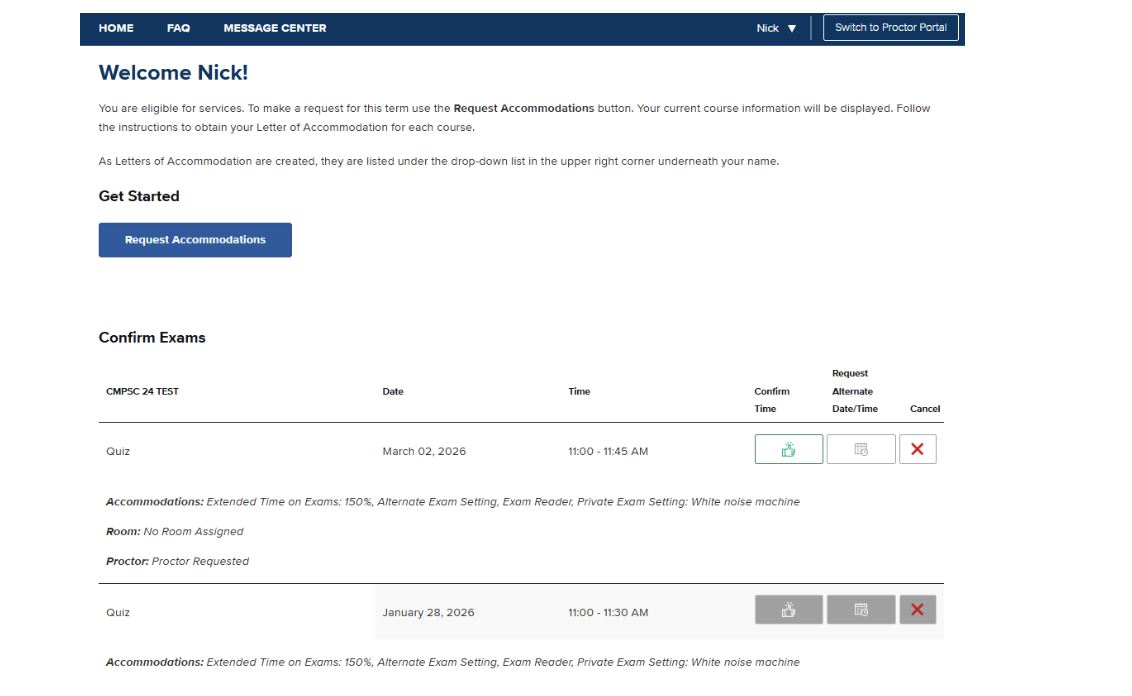Switch to Proctor Portal
The image size is (1132, 696).
coord(889,27)
